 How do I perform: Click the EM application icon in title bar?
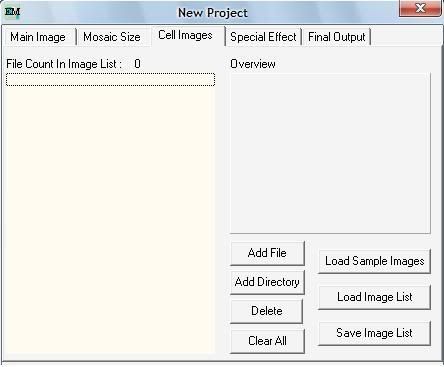coord(12,12)
